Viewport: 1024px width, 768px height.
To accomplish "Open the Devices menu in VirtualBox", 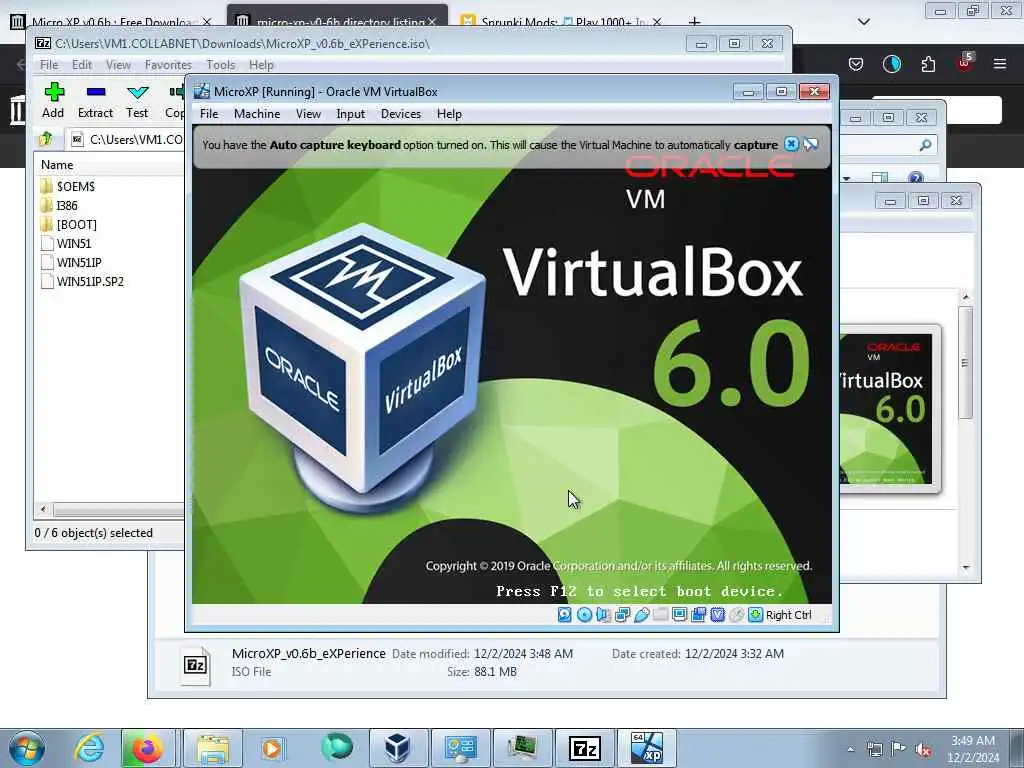I will click(x=401, y=114).
